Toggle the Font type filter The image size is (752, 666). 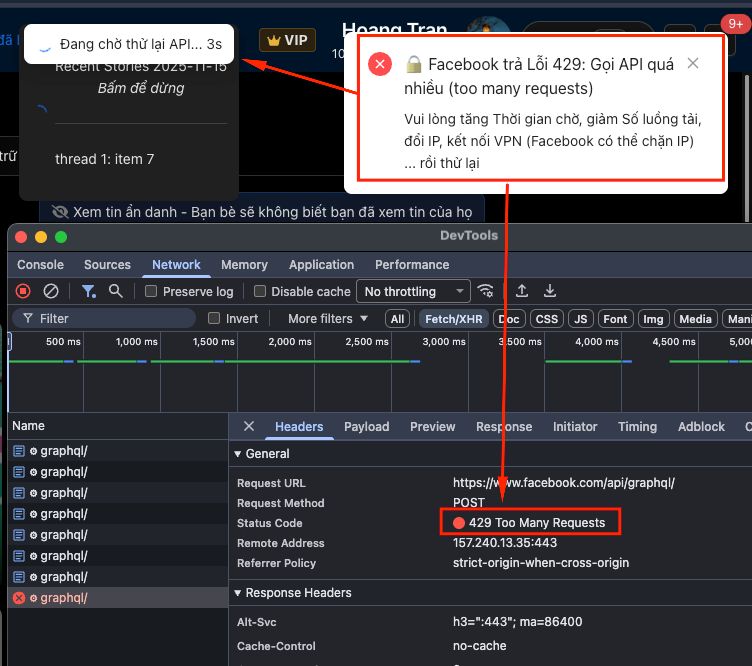(615, 319)
